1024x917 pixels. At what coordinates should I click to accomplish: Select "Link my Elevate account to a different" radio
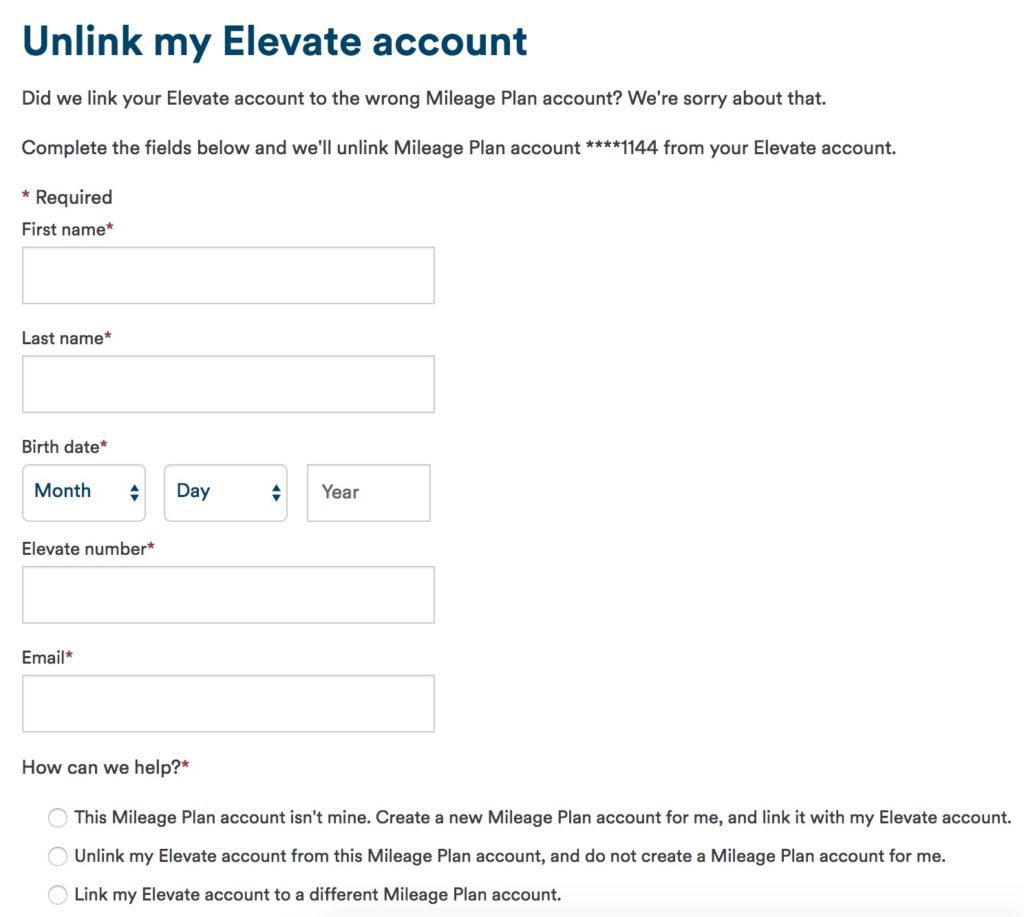pos(58,895)
